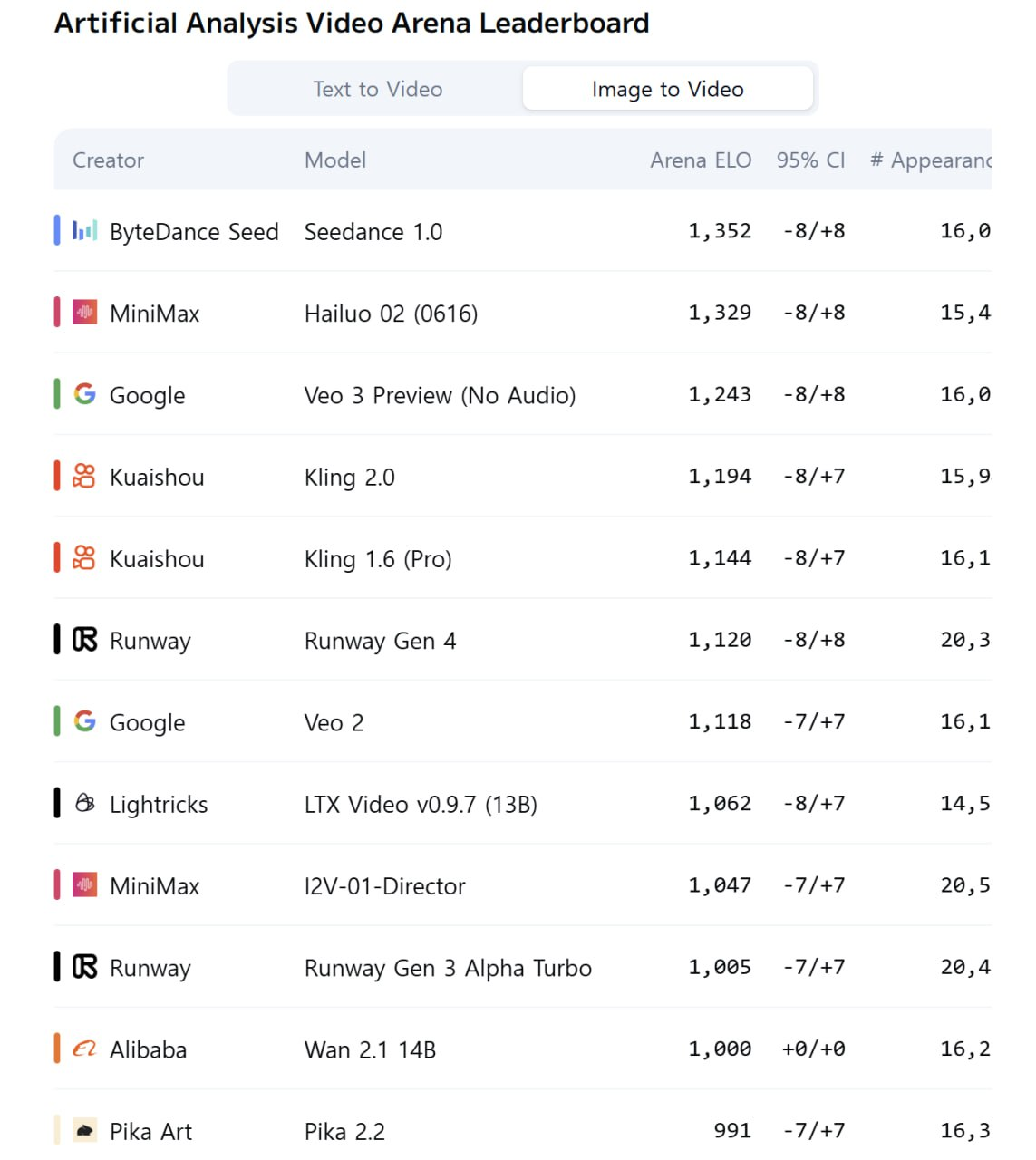Click the Kuaishou logo beside Kling 2.0
This screenshot has width=1036, height=1160.
[x=84, y=476]
